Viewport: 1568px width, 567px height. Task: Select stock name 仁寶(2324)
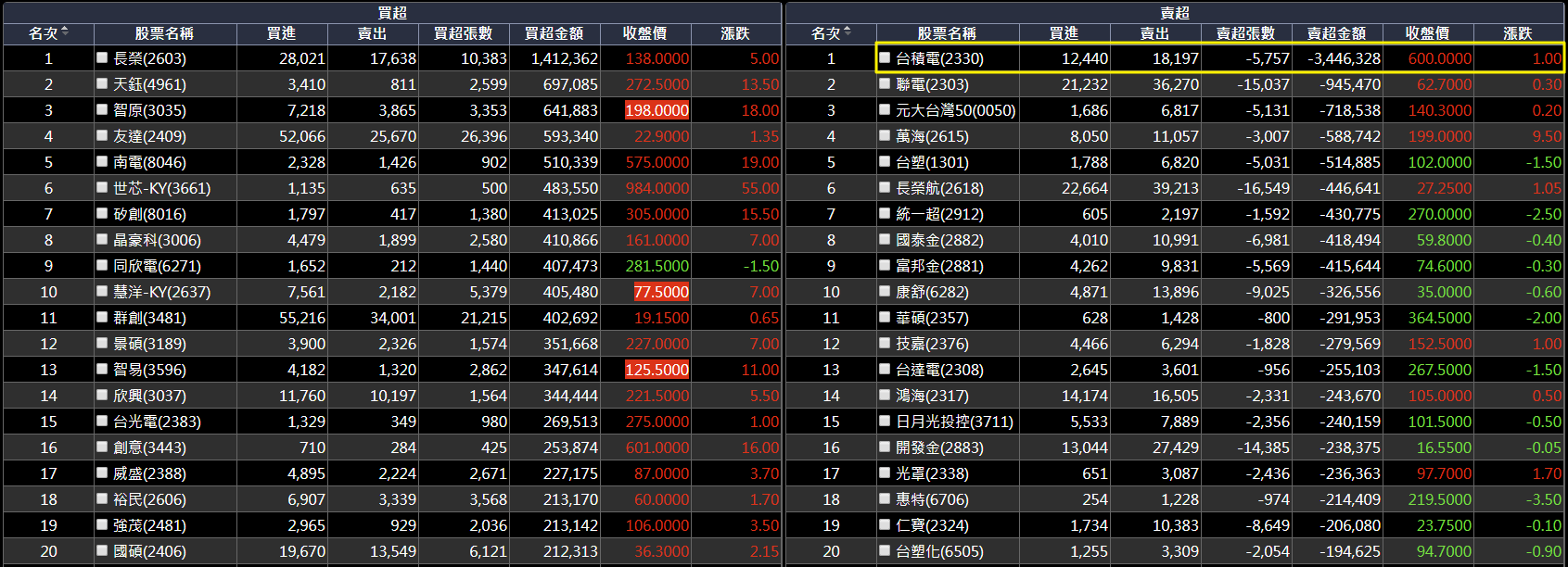[932, 525]
